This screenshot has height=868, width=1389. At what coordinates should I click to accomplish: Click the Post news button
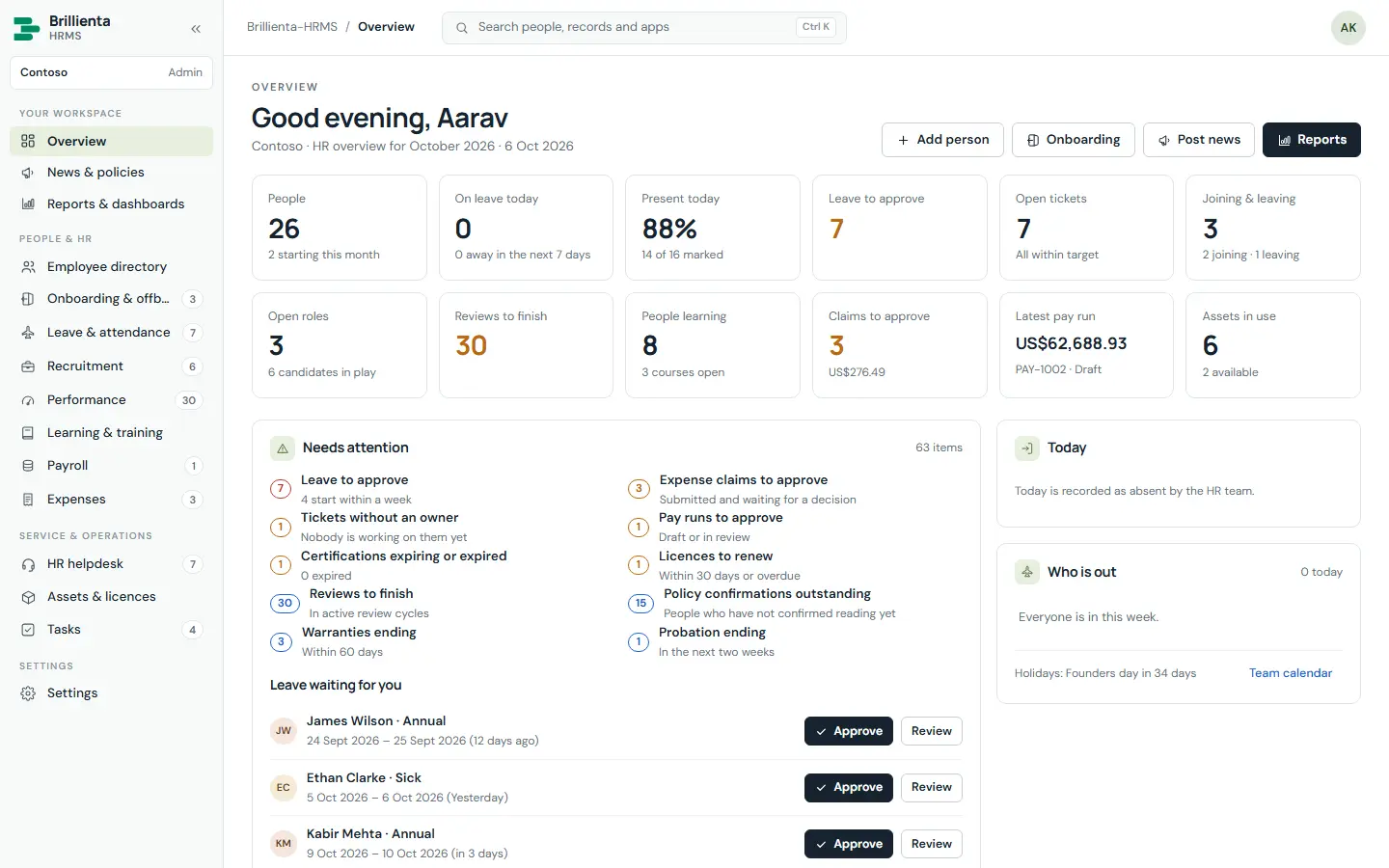pyautogui.click(x=1199, y=140)
